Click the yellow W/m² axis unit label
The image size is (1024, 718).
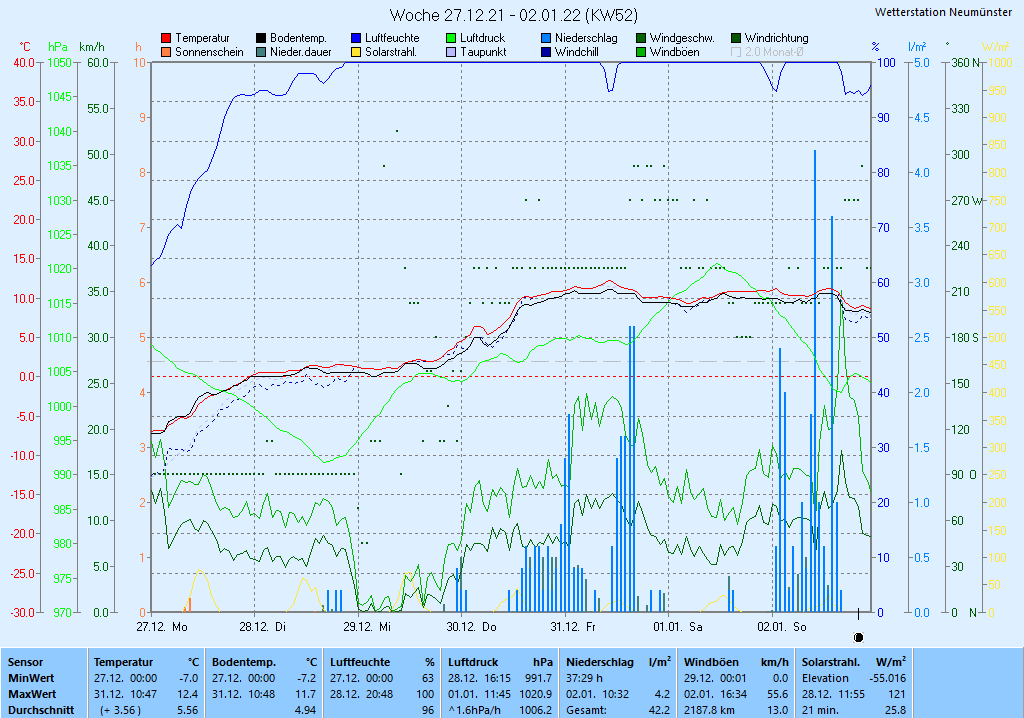coord(995,47)
